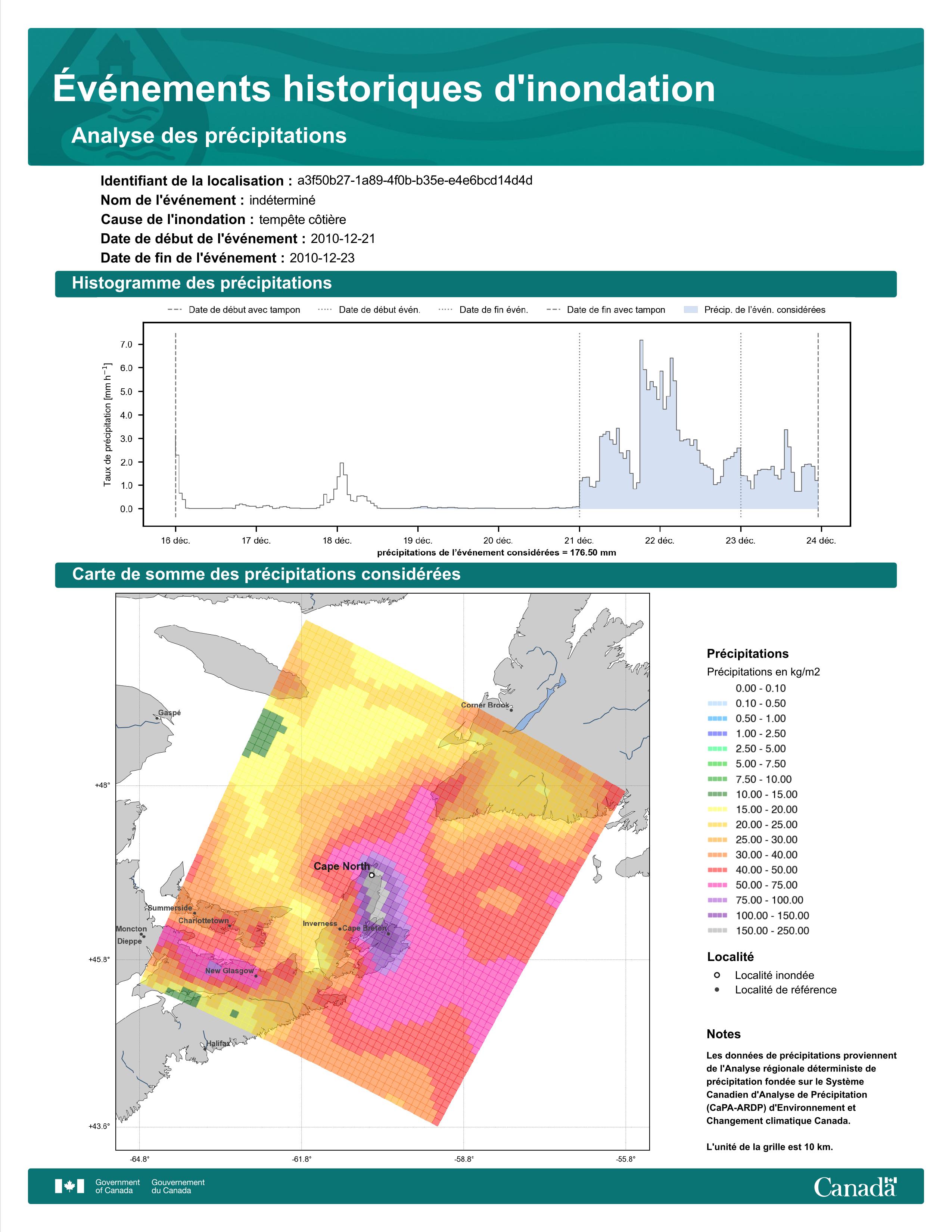Click the New Glasgow map label
Image resolution: width=952 pixels, height=1232 pixels.
[230, 971]
